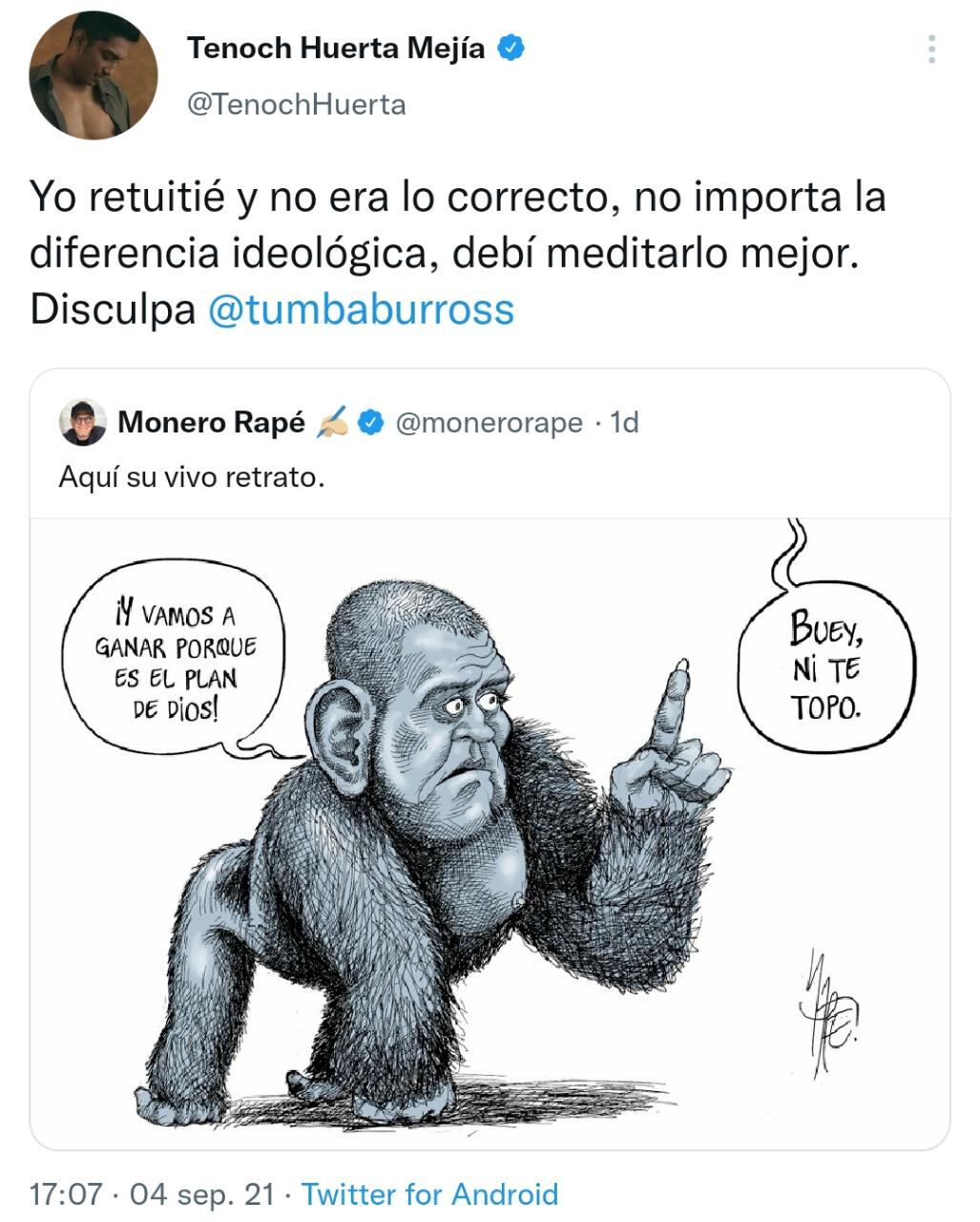The width and height of the screenshot is (980, 1222).
Task: Tap Tenoch Huerta's profile avatar
Action: pos(93,75)
